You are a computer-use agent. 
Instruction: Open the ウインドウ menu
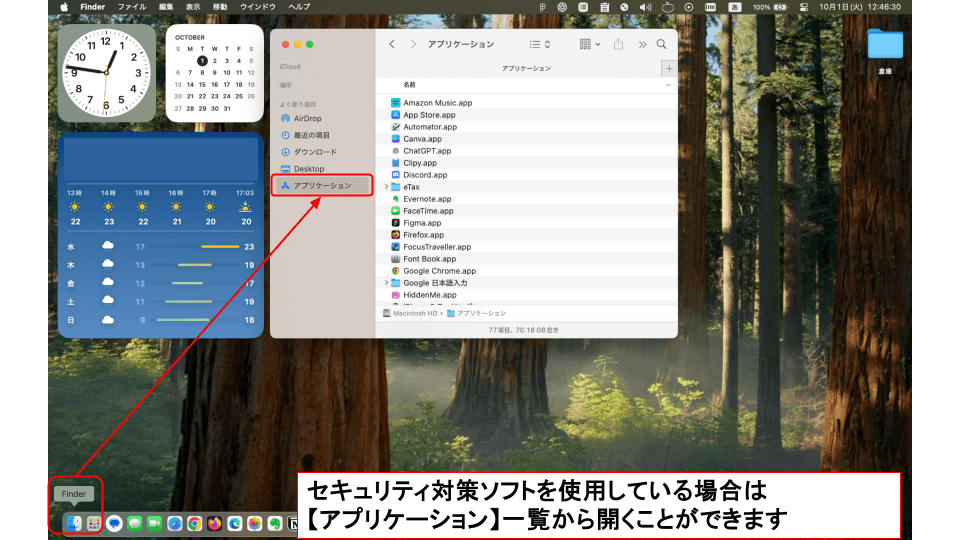[x=257, y=6]
